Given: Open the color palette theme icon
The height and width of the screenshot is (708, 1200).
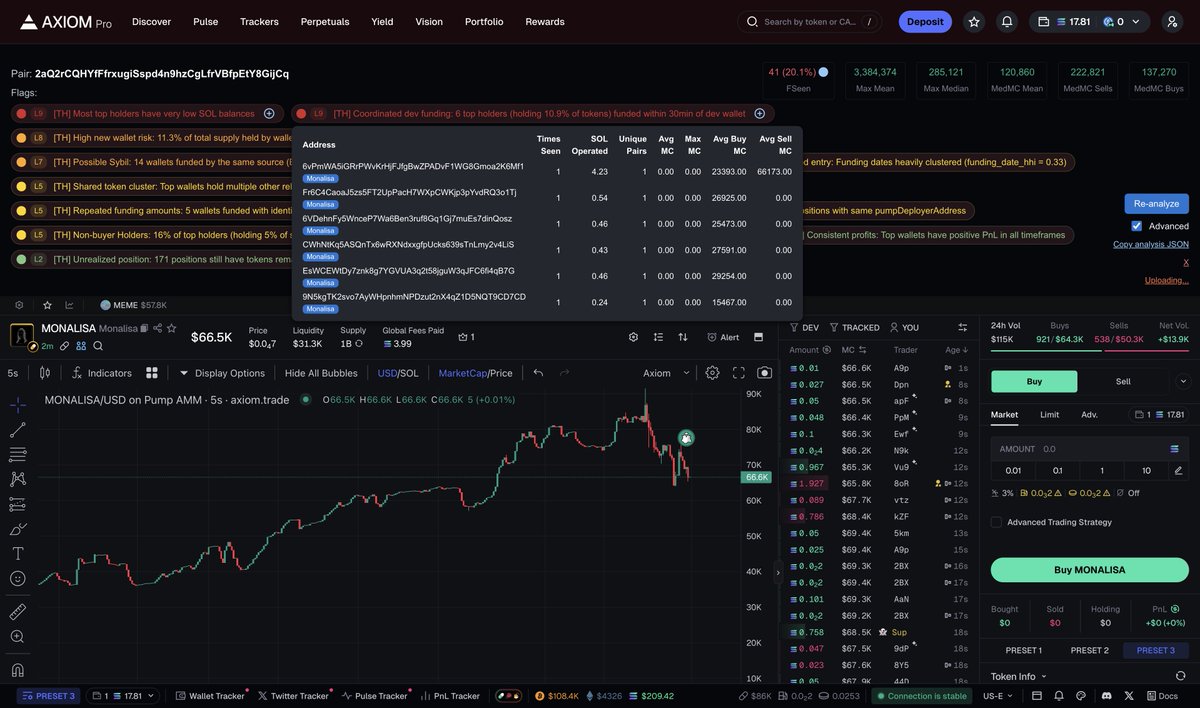Looking at the screenshot, I should pyautogui.click(x=1082, y=696).
